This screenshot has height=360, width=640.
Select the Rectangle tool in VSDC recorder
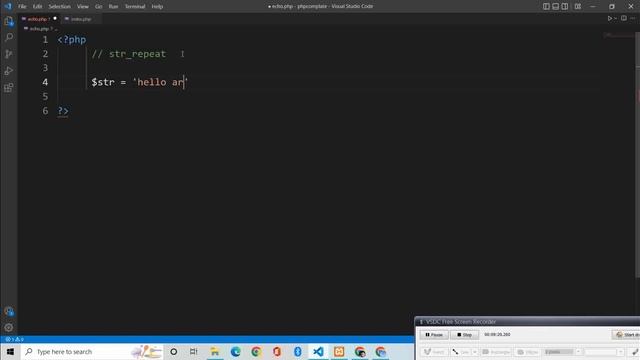(x=496, y=352)
